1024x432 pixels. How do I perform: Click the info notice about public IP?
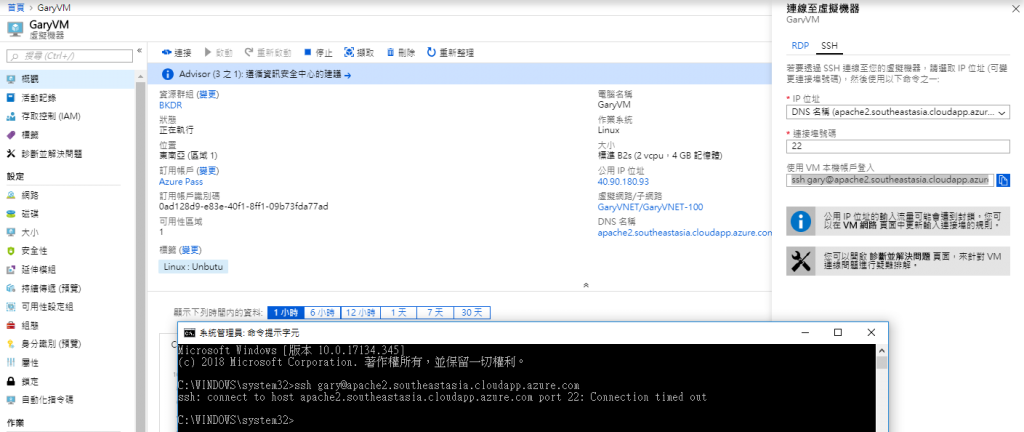click(x=898, y=221)
